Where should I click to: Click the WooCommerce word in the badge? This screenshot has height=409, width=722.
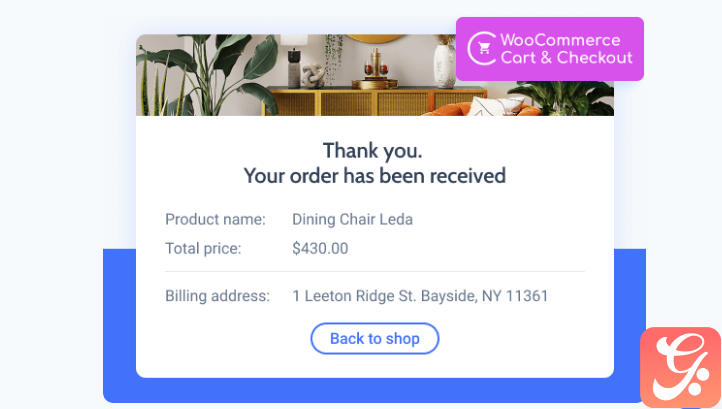click(560, 40)
